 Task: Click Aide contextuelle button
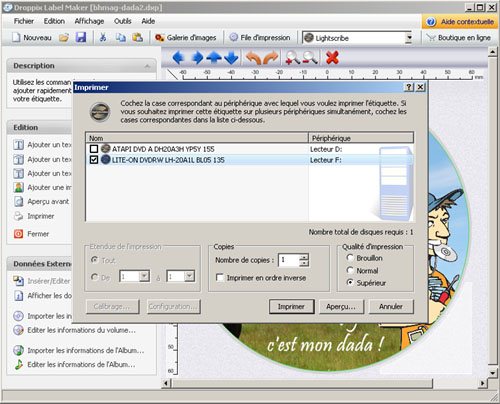tap(460, 22)
